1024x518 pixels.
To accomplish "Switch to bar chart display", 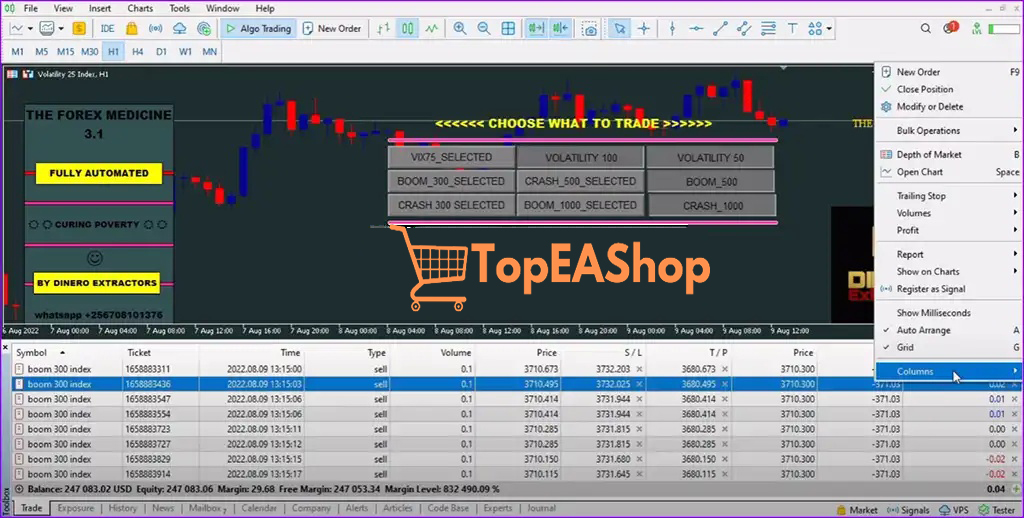I will [383, 29].
